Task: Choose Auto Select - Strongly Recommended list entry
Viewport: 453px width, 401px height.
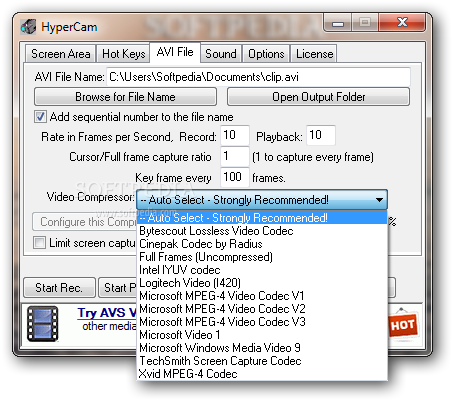Action: coord(262,218)
